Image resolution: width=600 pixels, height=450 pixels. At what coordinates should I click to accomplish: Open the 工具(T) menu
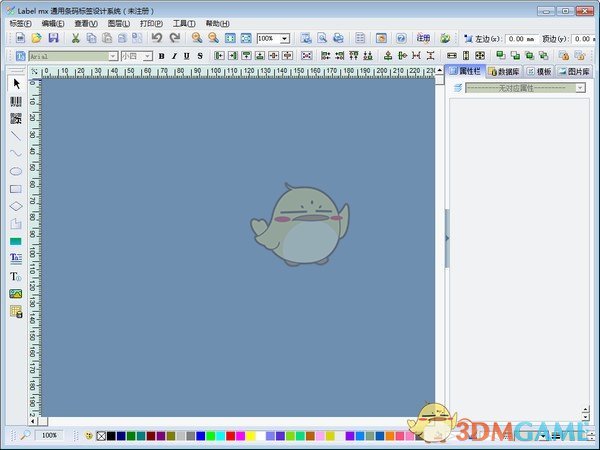click(x=184, y=24)
